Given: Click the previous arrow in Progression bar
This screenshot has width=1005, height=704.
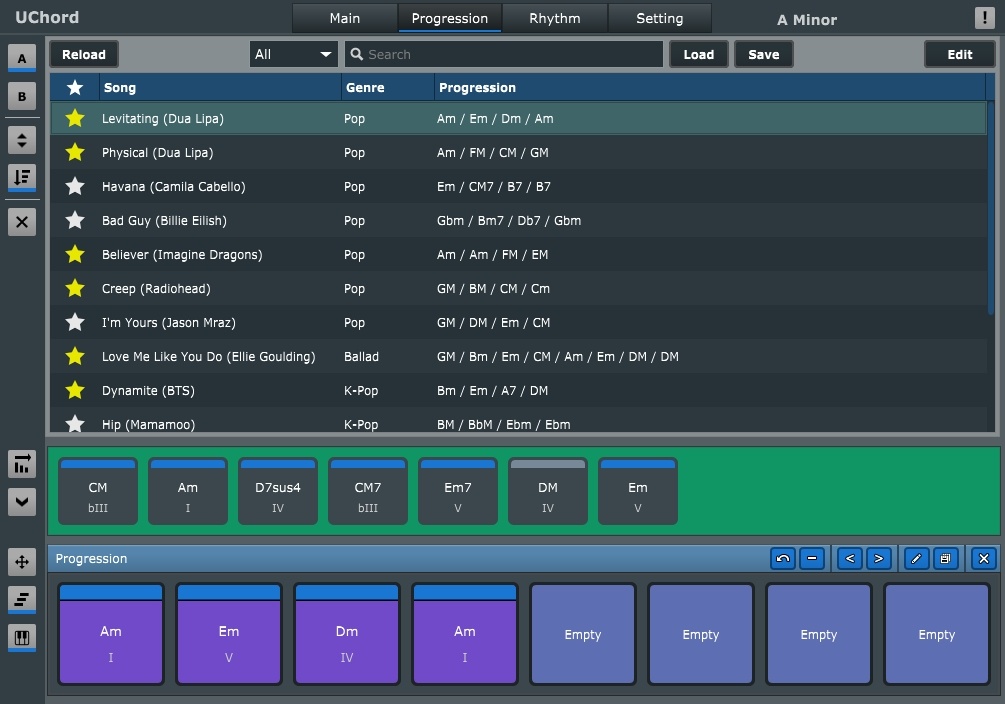Looking at the screenshot, I should click(x=850, y=558).
